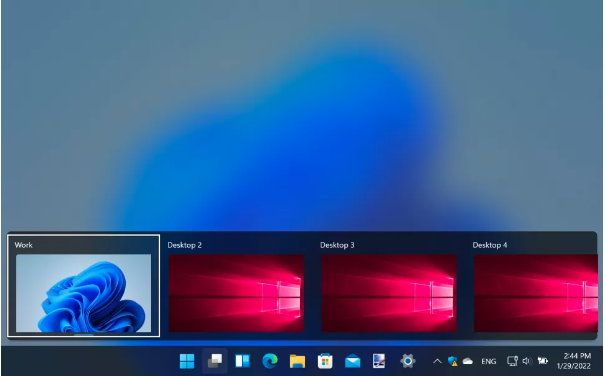Viewport: 605px width, 378px height.
Task: Open the ENG language switcher
Action: [x=488, y=362]
